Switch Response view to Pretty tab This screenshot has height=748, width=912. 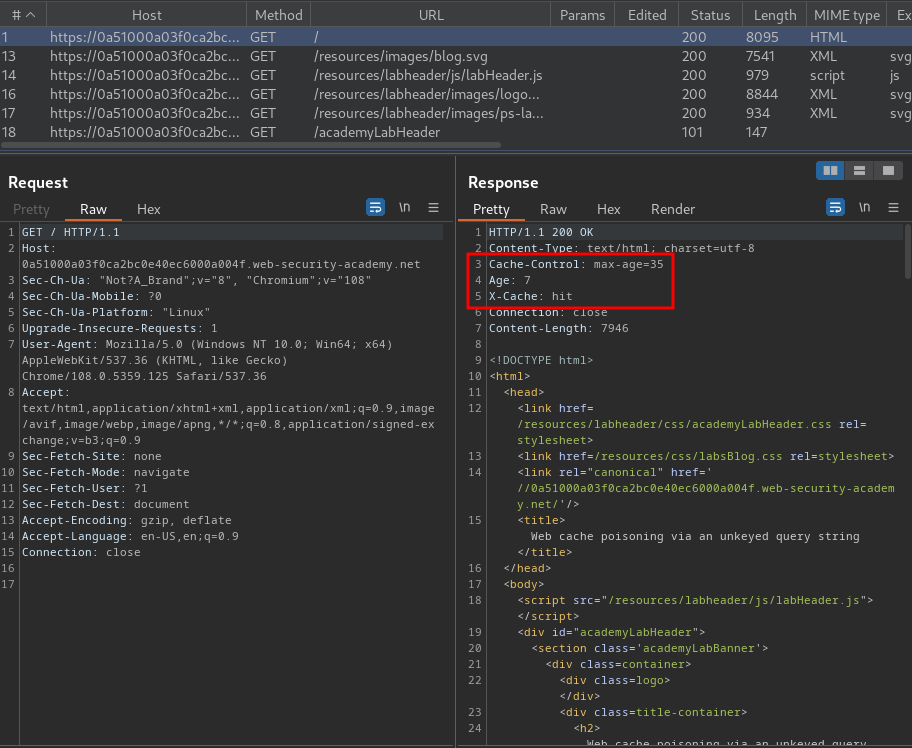pos(491,209)
